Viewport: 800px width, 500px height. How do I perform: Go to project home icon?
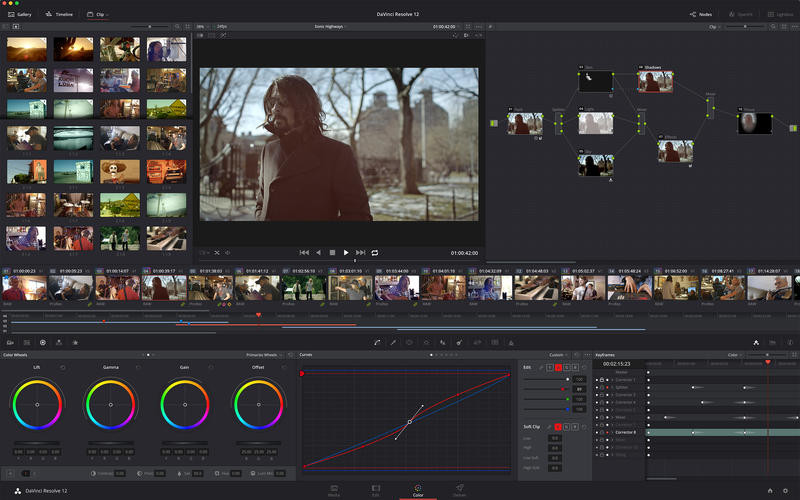tap(770, 490)
